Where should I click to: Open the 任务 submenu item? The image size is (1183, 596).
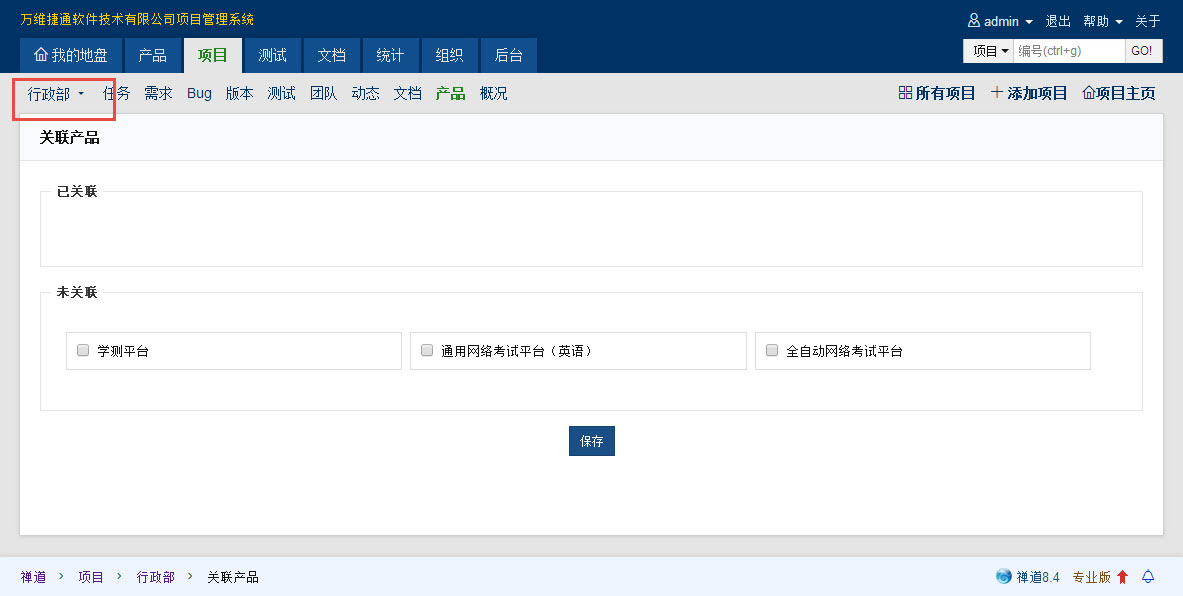click(x=116, y=93)
